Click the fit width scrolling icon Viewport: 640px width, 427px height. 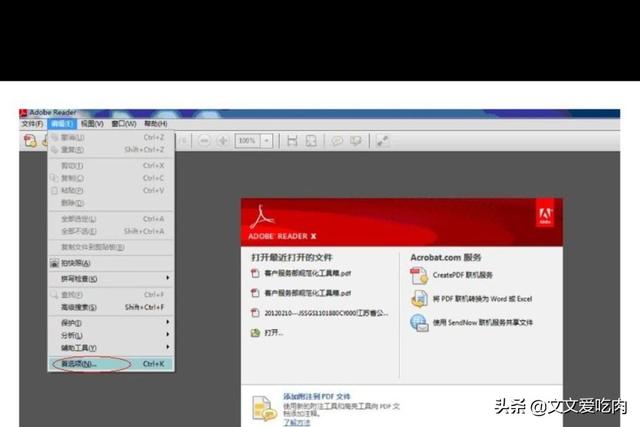point(292,141)
